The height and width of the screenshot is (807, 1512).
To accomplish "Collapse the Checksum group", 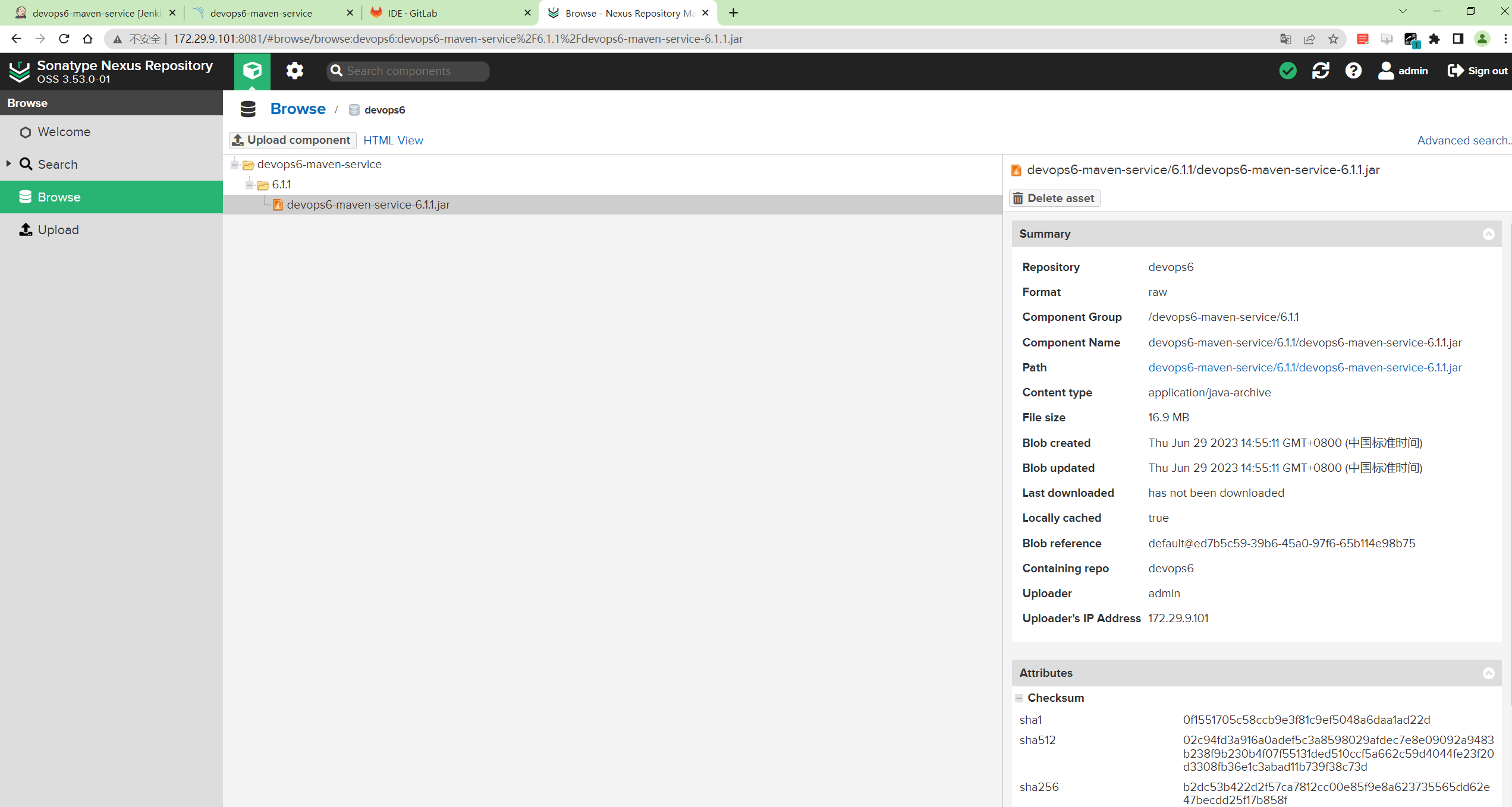I will point(1019,698).
